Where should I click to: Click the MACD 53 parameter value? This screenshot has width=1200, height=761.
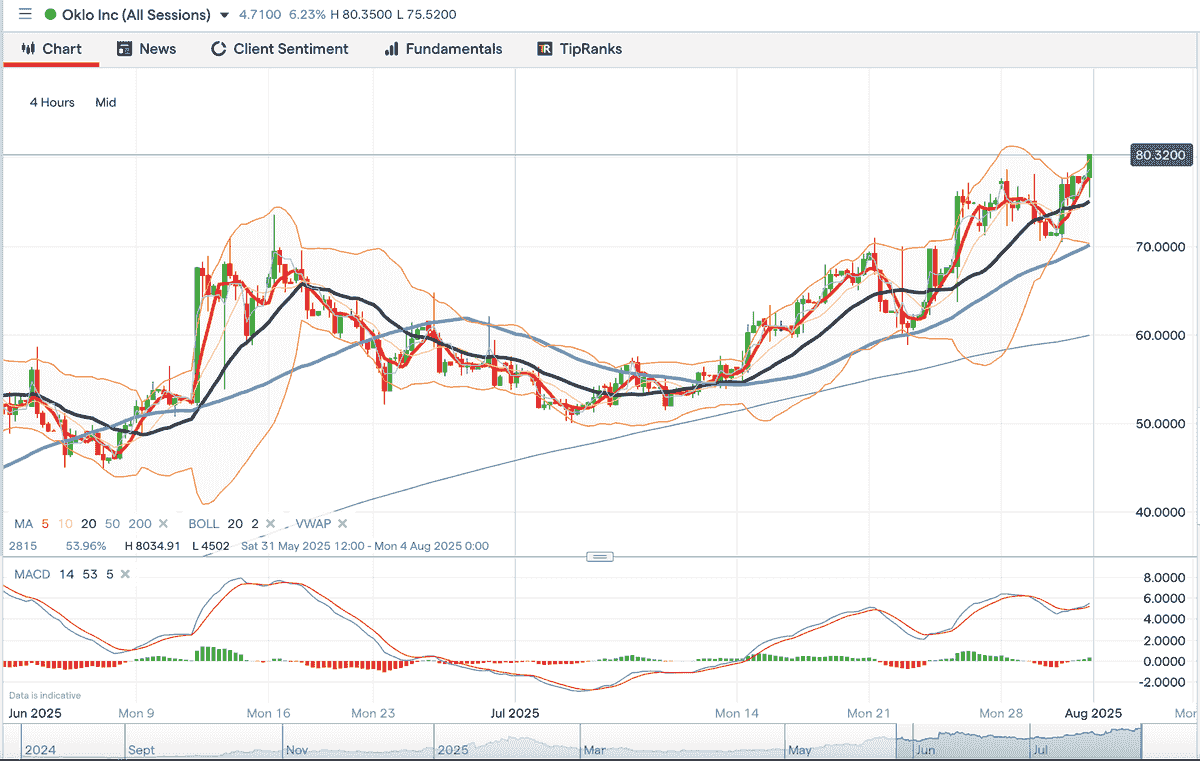tap(90, 574)
